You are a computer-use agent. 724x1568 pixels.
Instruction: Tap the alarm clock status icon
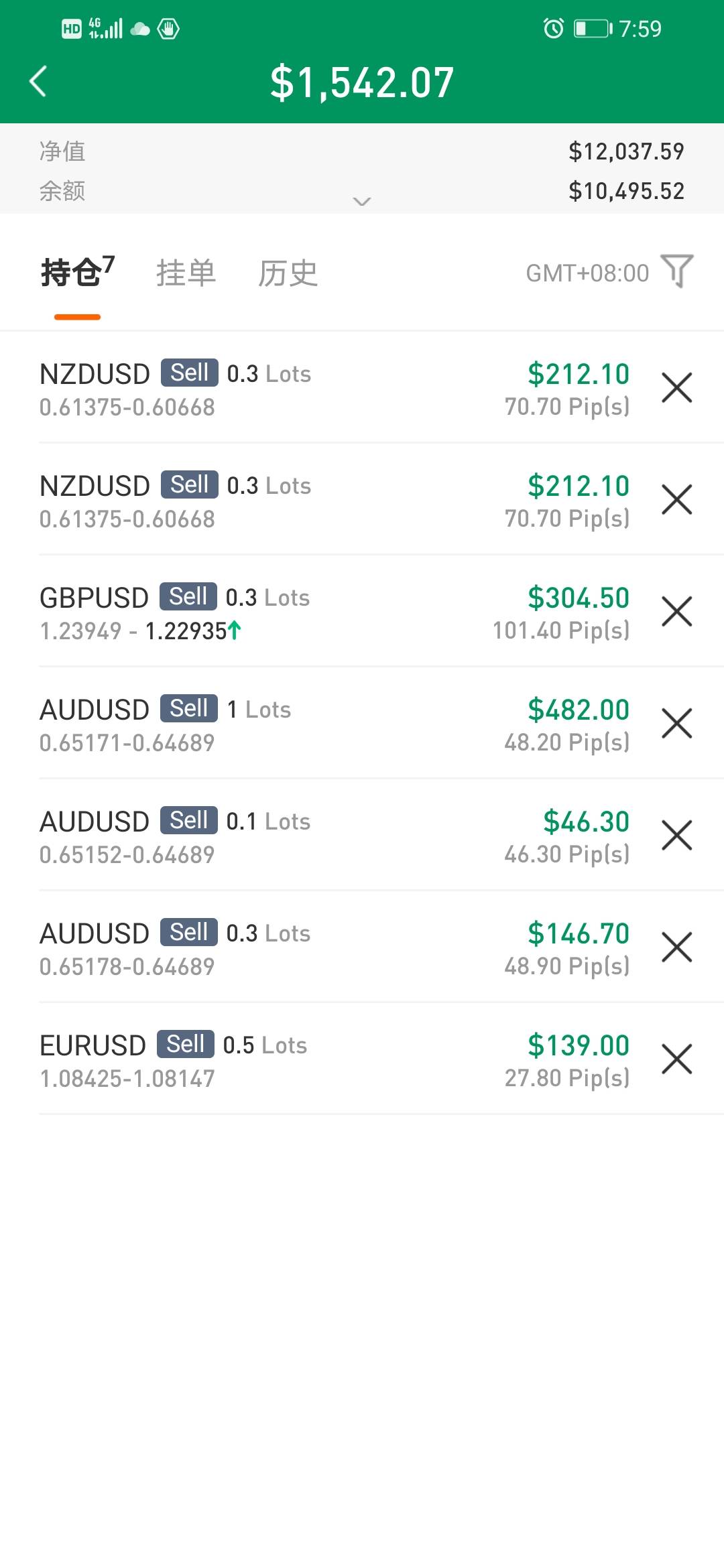pyautogui.click(x=553, y=29)
